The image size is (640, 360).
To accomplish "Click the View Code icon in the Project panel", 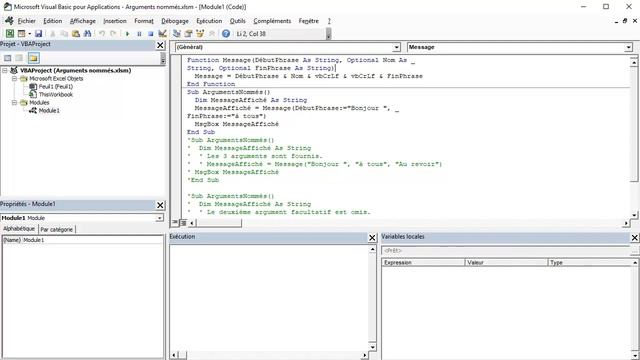I will 7,58.
